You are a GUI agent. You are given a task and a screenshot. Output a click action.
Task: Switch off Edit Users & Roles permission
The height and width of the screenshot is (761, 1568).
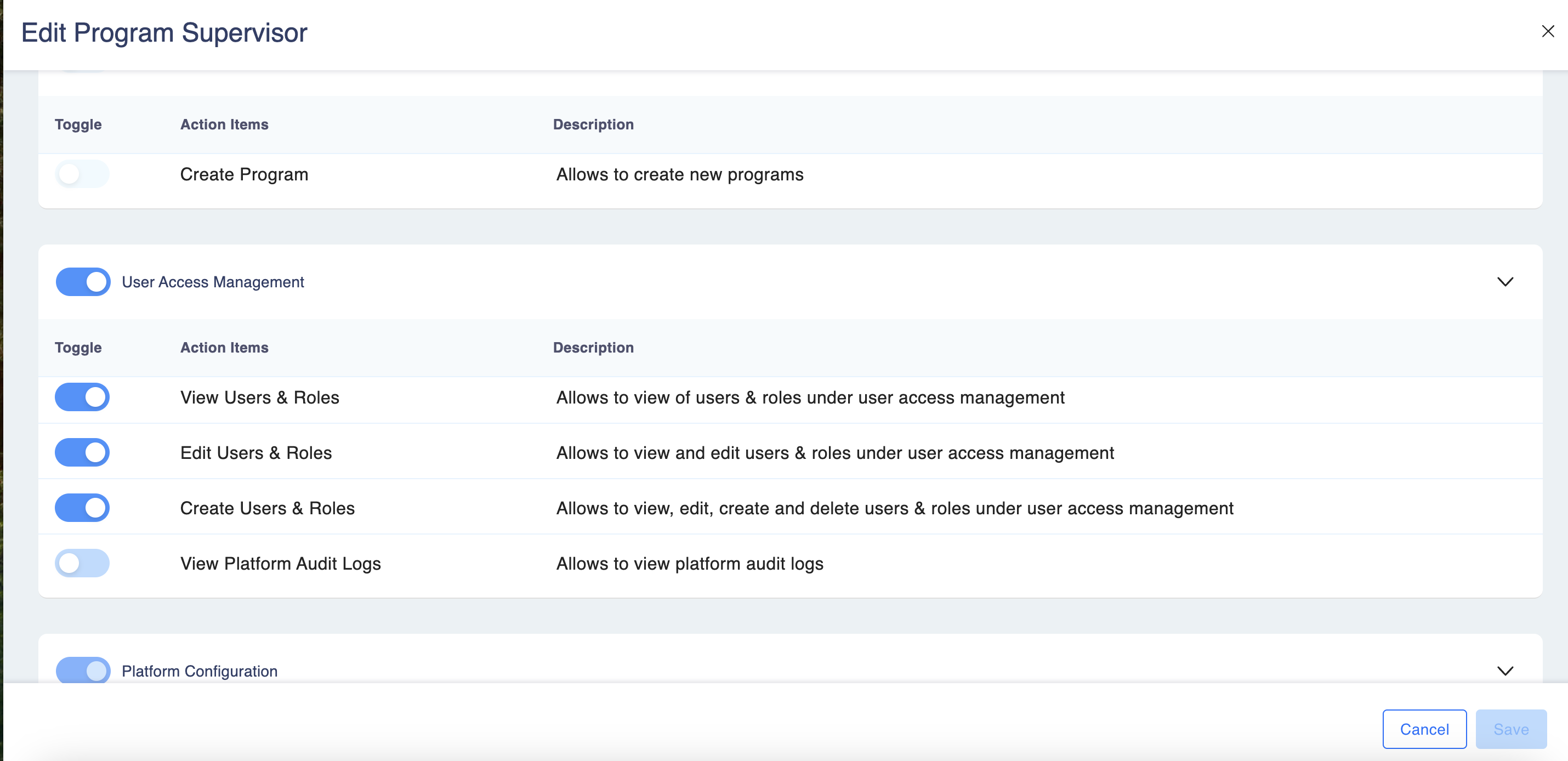(82, 452)
